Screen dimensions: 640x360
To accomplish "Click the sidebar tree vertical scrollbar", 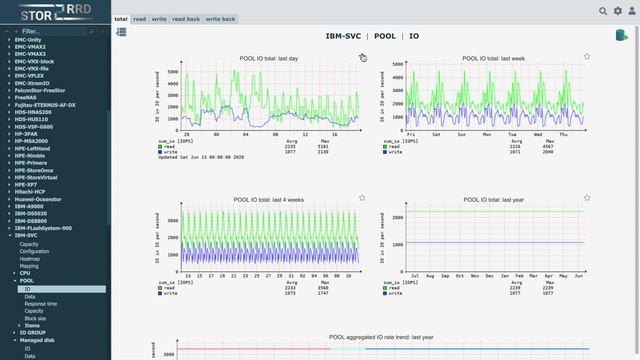I will [x=109, y=167].
